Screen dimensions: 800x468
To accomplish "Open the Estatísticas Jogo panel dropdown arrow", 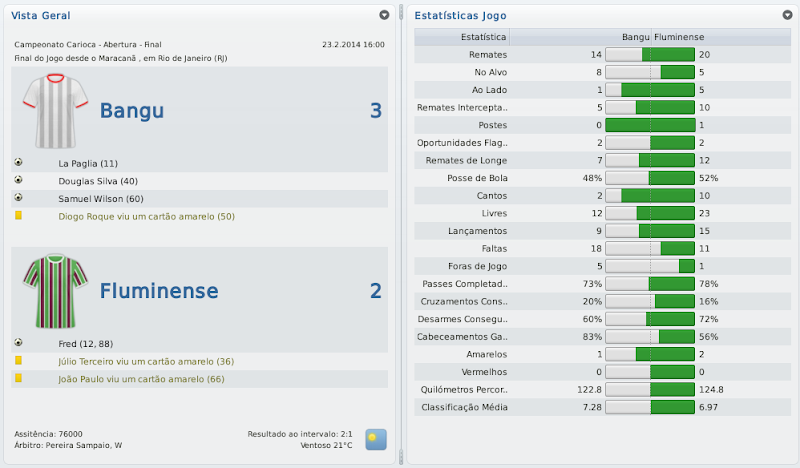I will (x=785, y=15).
